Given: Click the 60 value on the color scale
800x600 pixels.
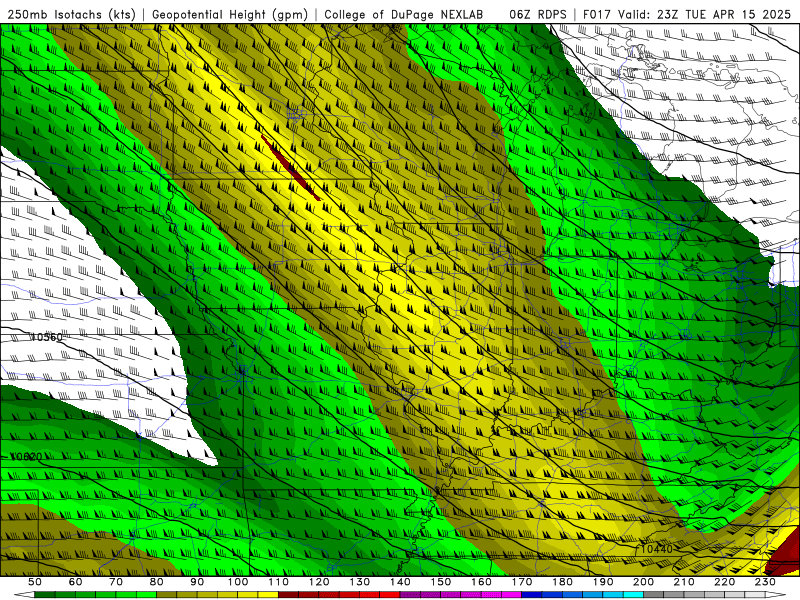Looking at the screenshot, I should (75, 582).
